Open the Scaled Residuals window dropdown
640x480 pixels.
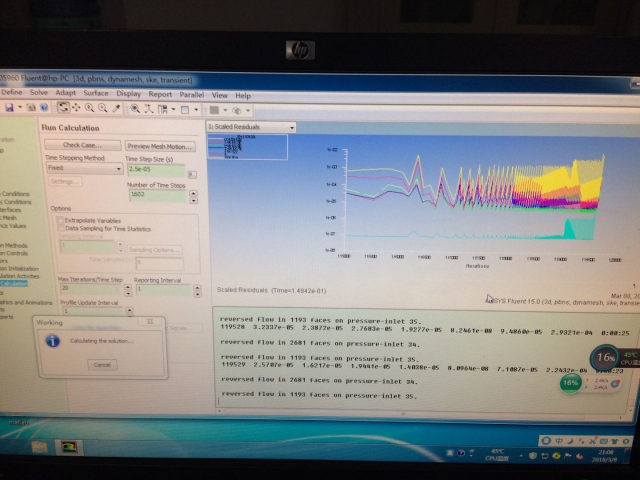[x=291, y=128]
